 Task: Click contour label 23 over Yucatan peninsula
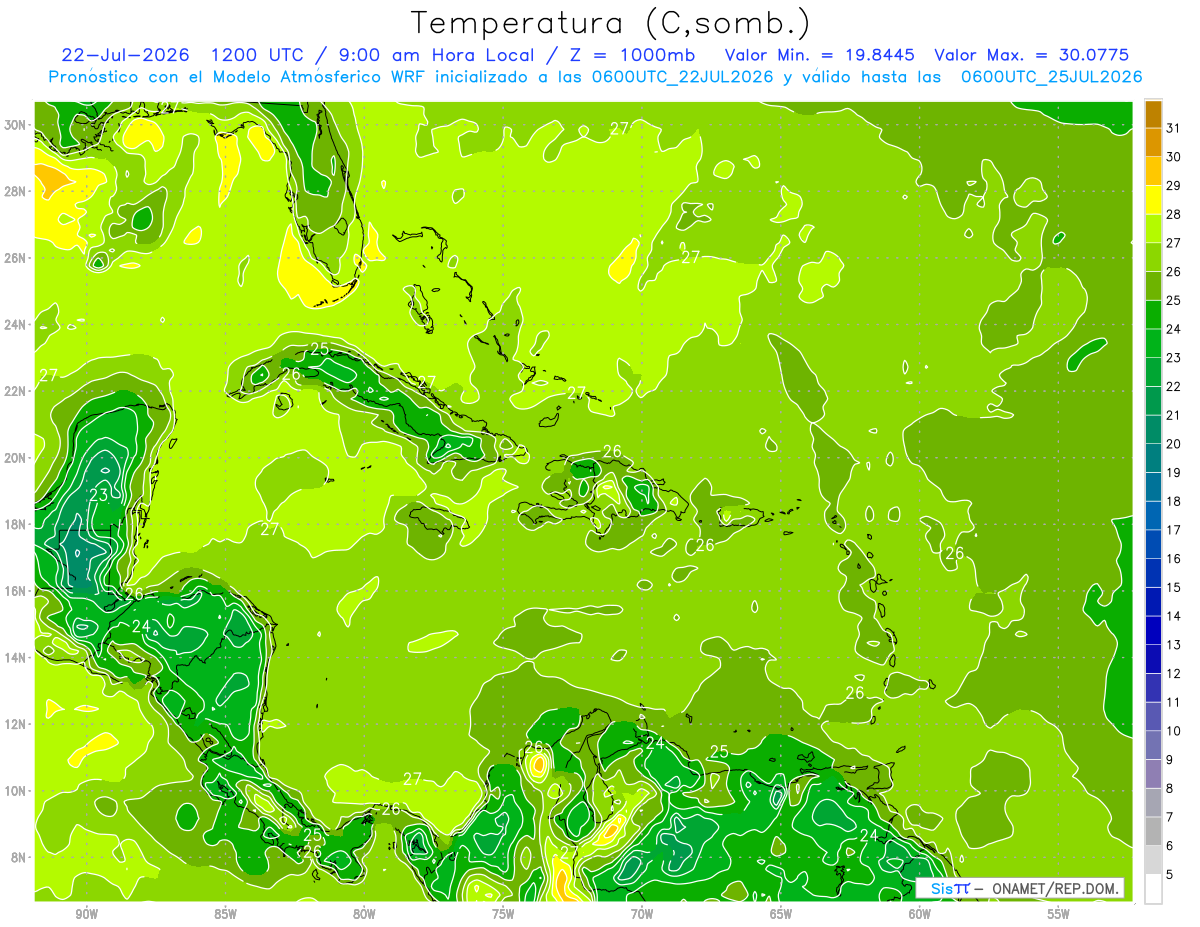click(x=98, y=495)
